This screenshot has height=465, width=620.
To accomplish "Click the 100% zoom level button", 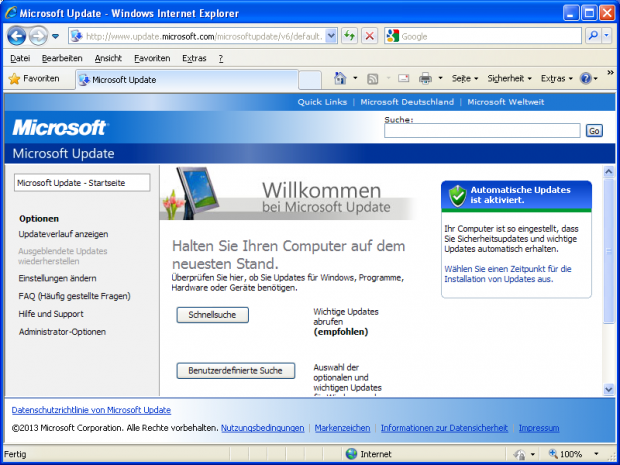I will point(566,454).
